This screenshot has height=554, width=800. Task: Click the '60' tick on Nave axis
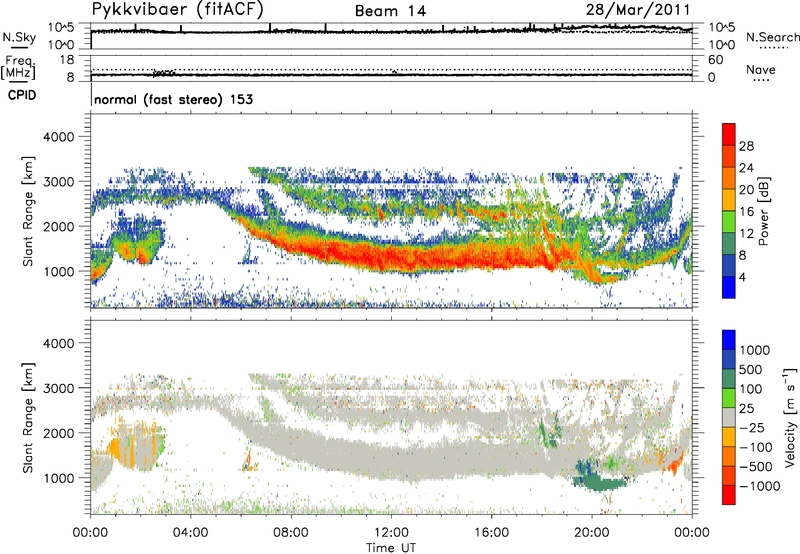click(715, 60)
